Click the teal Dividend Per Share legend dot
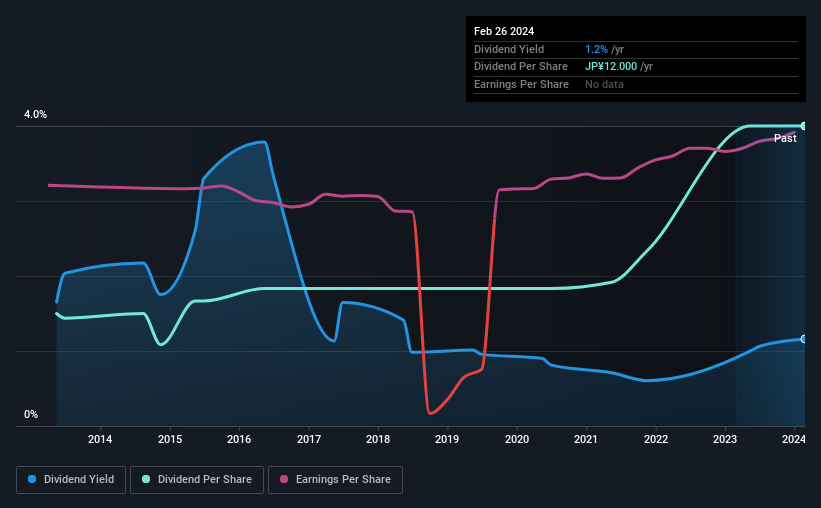This screenshot has height=508, width=821. click(x=146, y=479)
